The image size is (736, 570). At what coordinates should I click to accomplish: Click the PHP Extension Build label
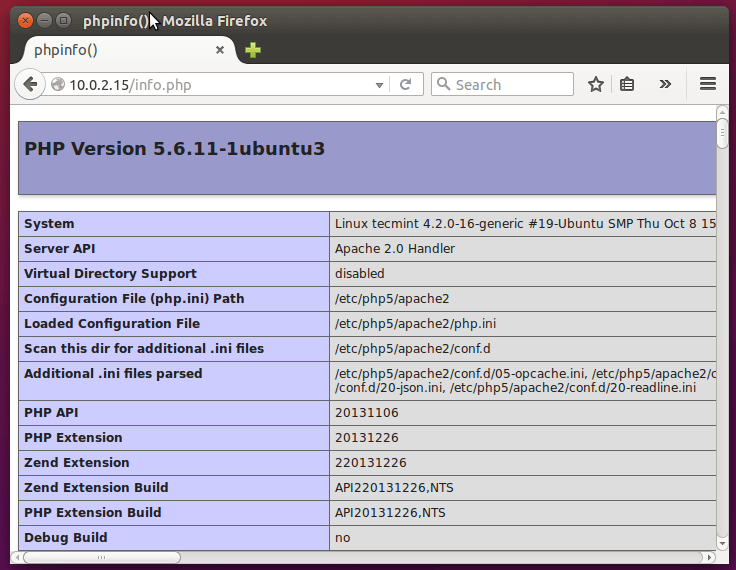(92, 512)
